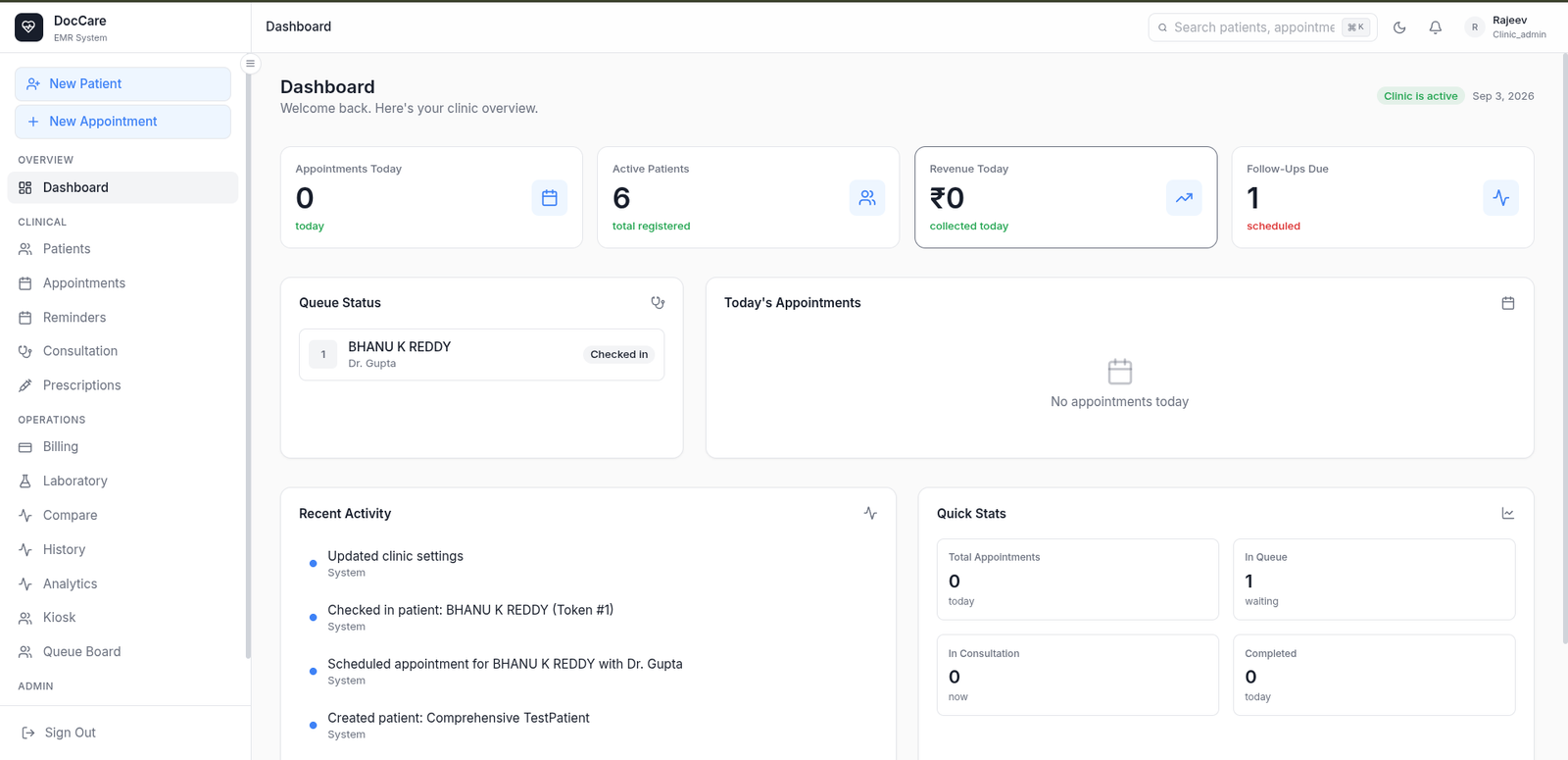Click the New Appointment button

pyautogui.click(x=122, y=122)
